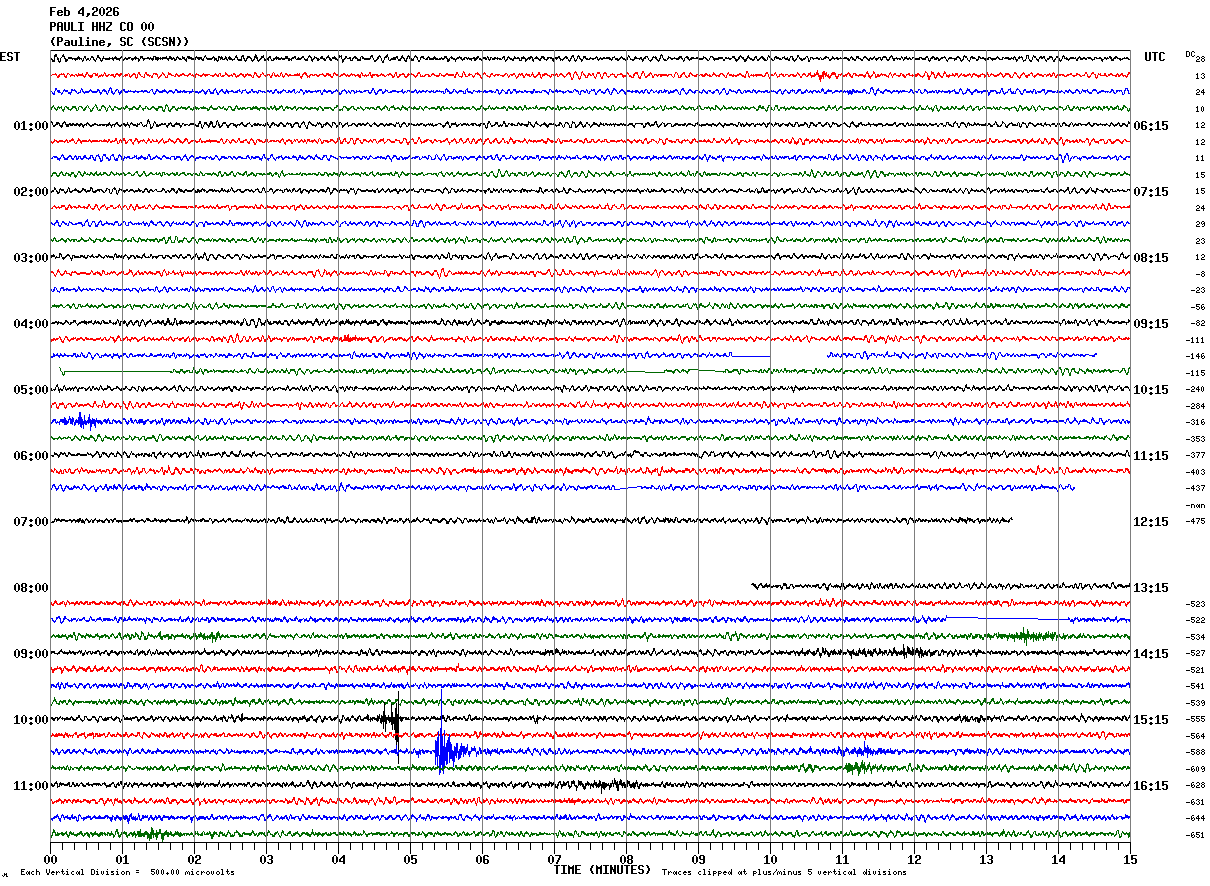Click the '-651' DC offset value
1210x886 pixels.
[x=1195, y=834]
